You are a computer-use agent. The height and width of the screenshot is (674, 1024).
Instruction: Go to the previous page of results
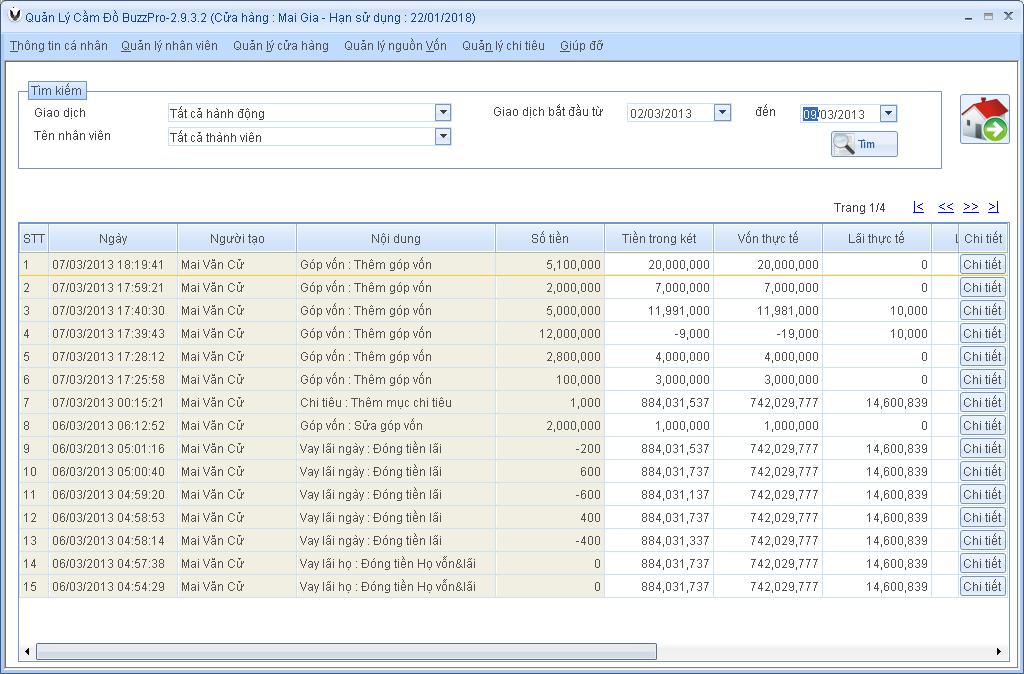[x=946, y=207]
